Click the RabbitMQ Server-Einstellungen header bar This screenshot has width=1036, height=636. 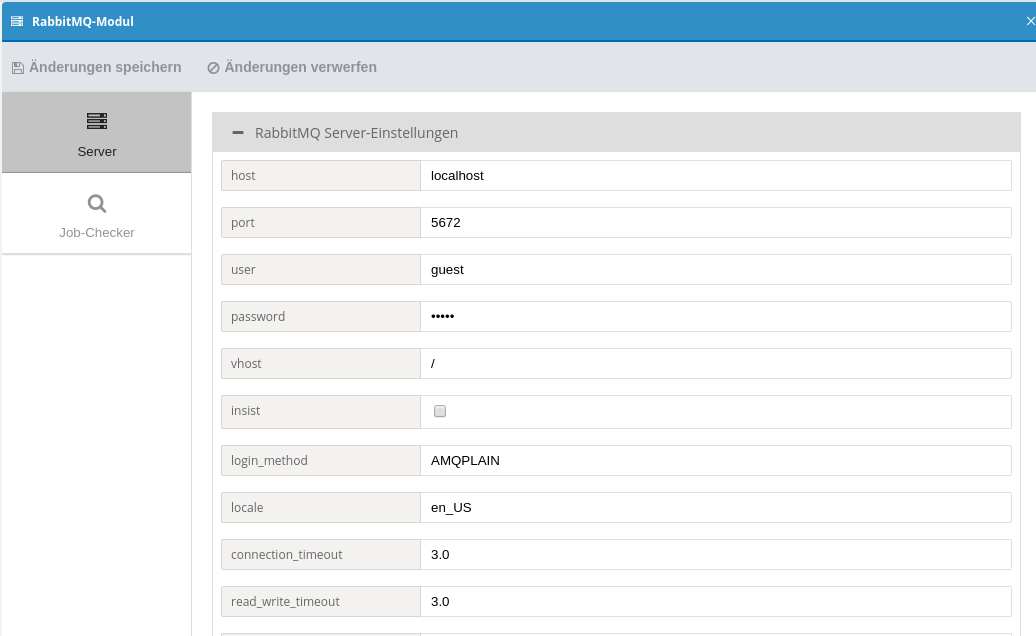614,132
